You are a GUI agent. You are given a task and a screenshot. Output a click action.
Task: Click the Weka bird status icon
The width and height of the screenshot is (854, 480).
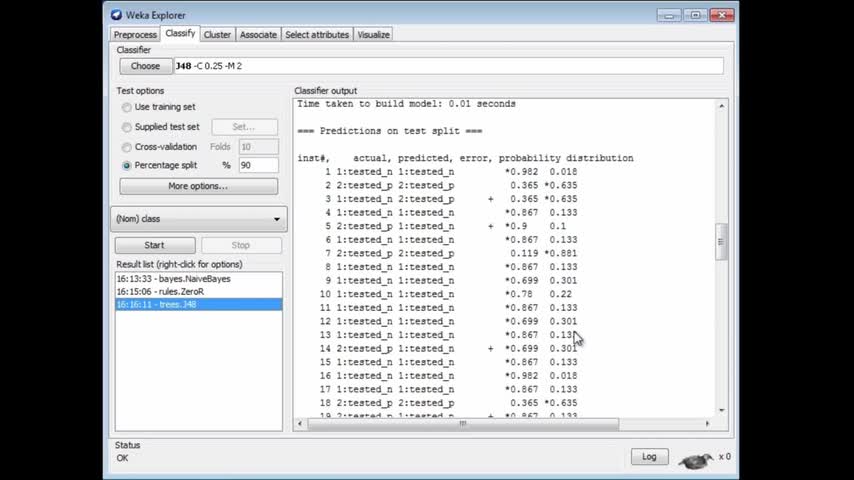click(696, 461)
